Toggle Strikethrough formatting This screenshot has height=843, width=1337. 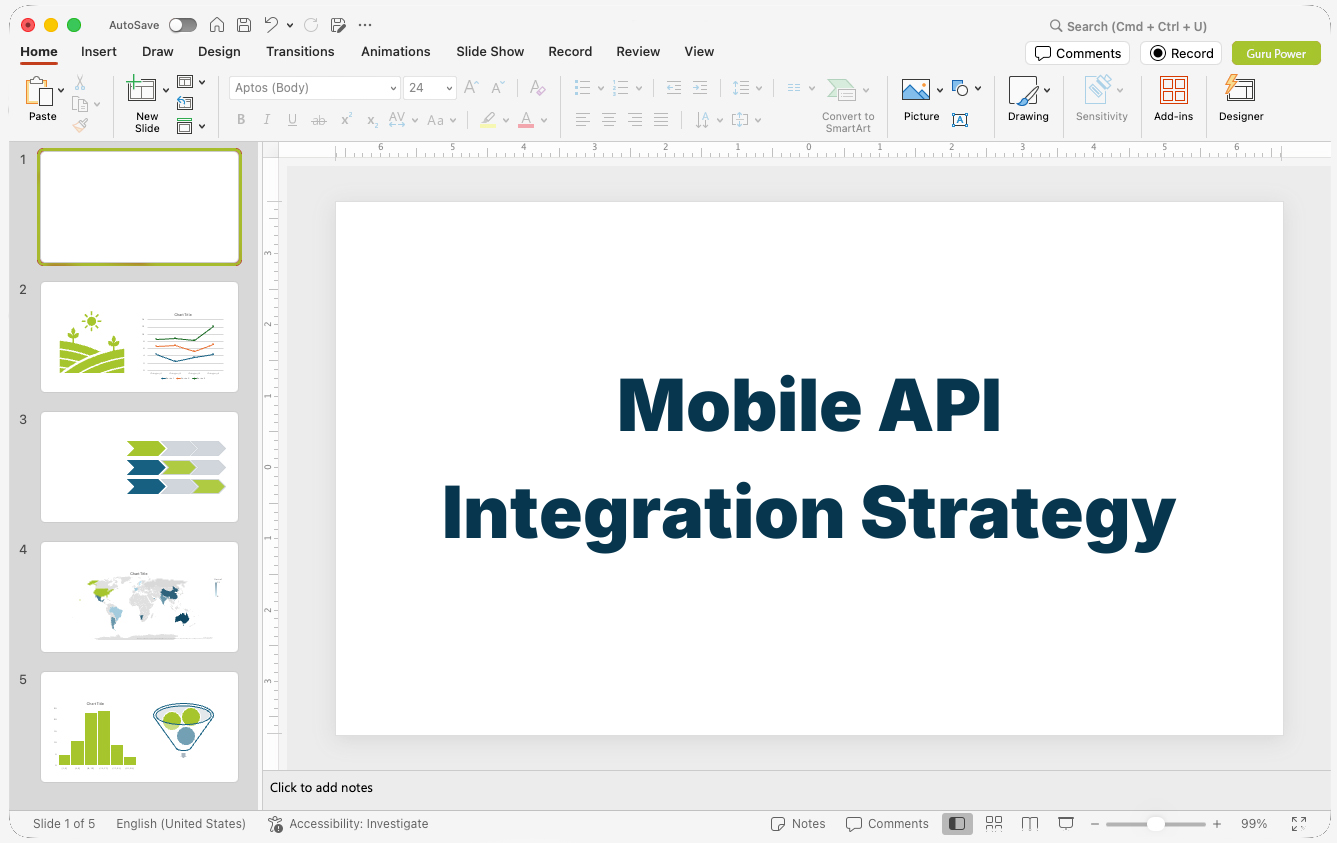(x=319, y=120)
